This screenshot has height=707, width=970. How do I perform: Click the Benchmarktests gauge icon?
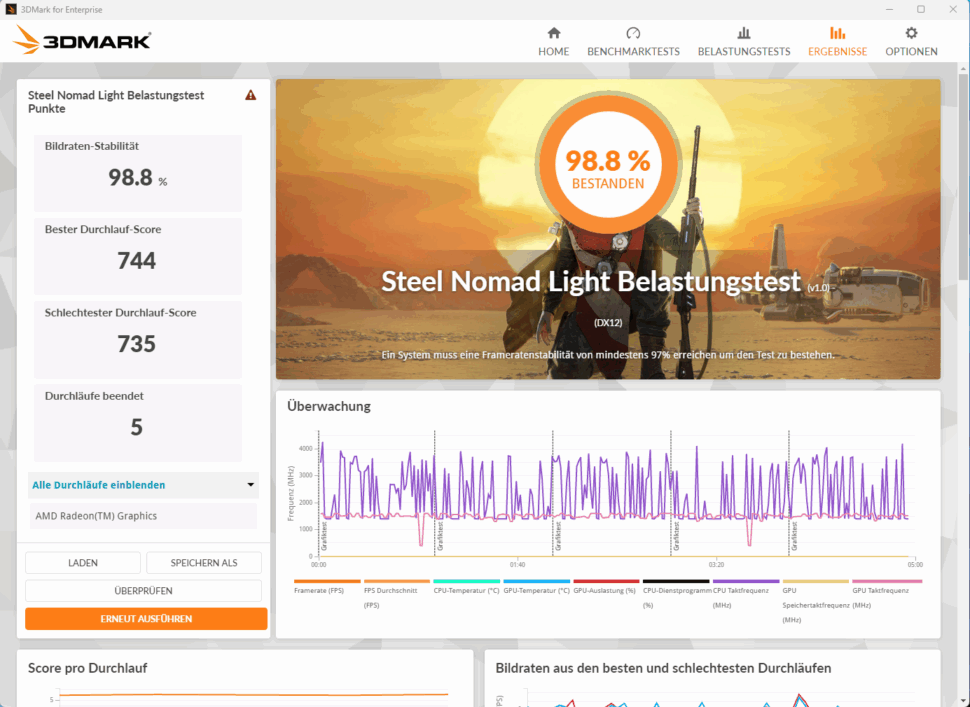pos(633,33)
